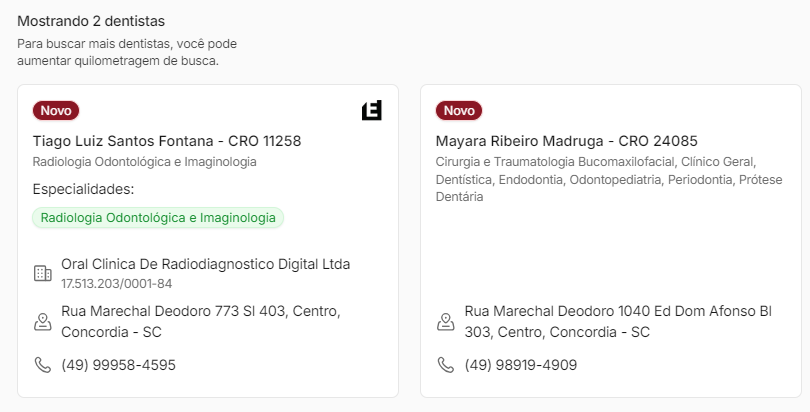The height and width of the screenshot is (412, 810).
Task: Open Mayara Ribeiro Madruga's profile name
Action: point(567,141)
